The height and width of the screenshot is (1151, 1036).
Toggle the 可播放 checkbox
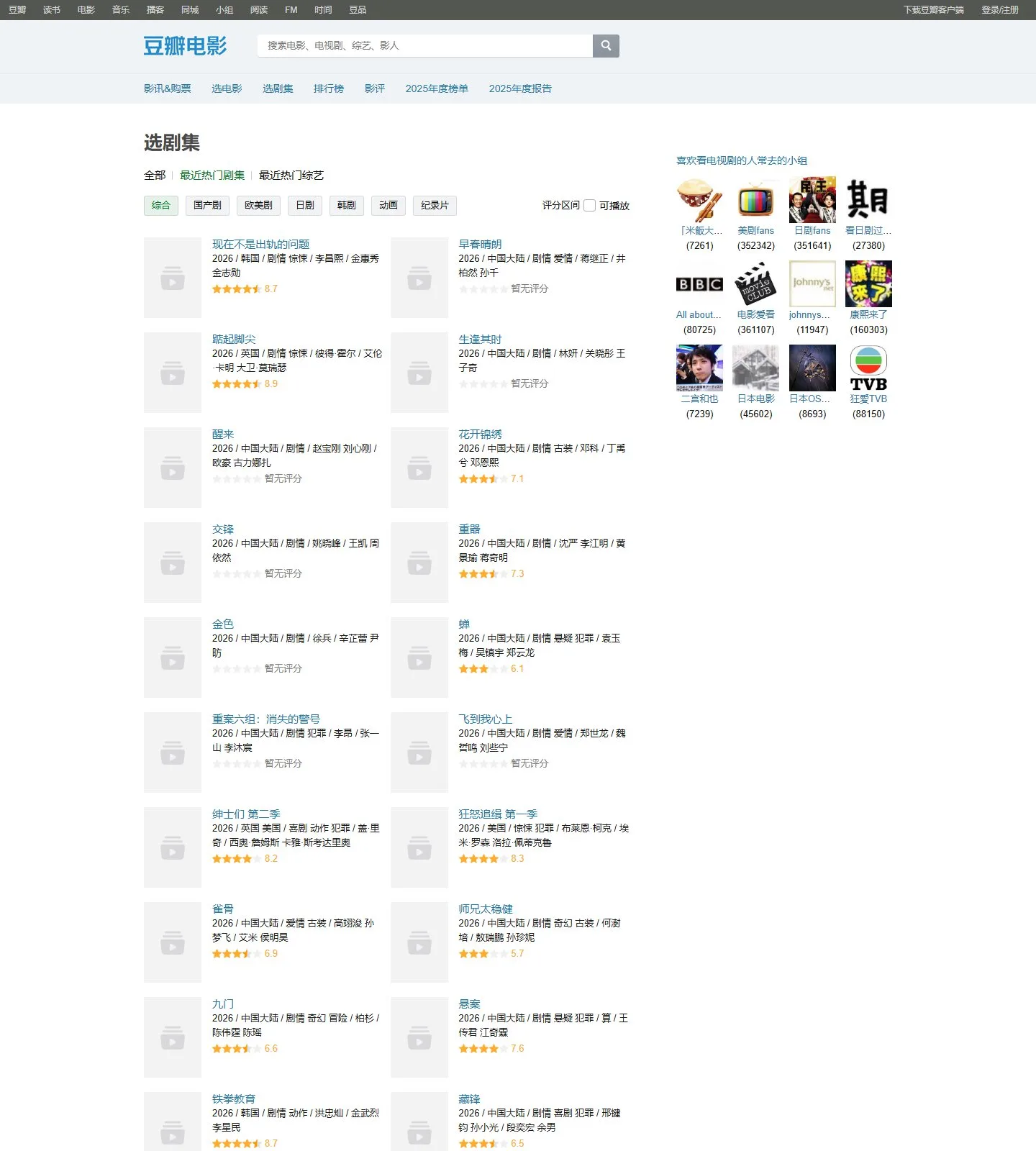[590, 205]
